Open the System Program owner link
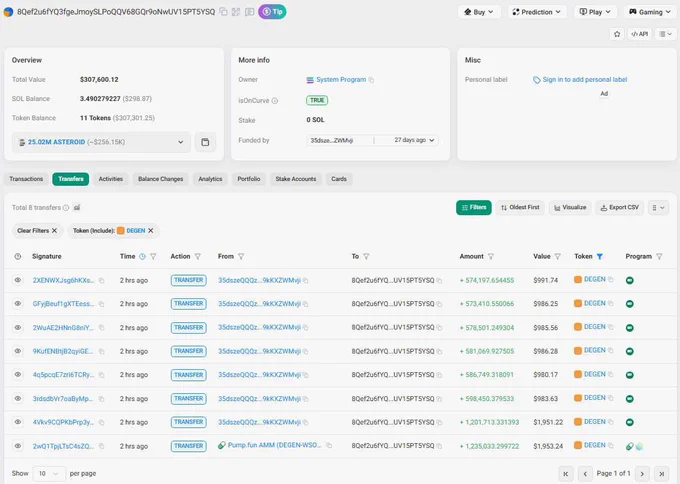The image size is (680, 484). pos(341,79)
